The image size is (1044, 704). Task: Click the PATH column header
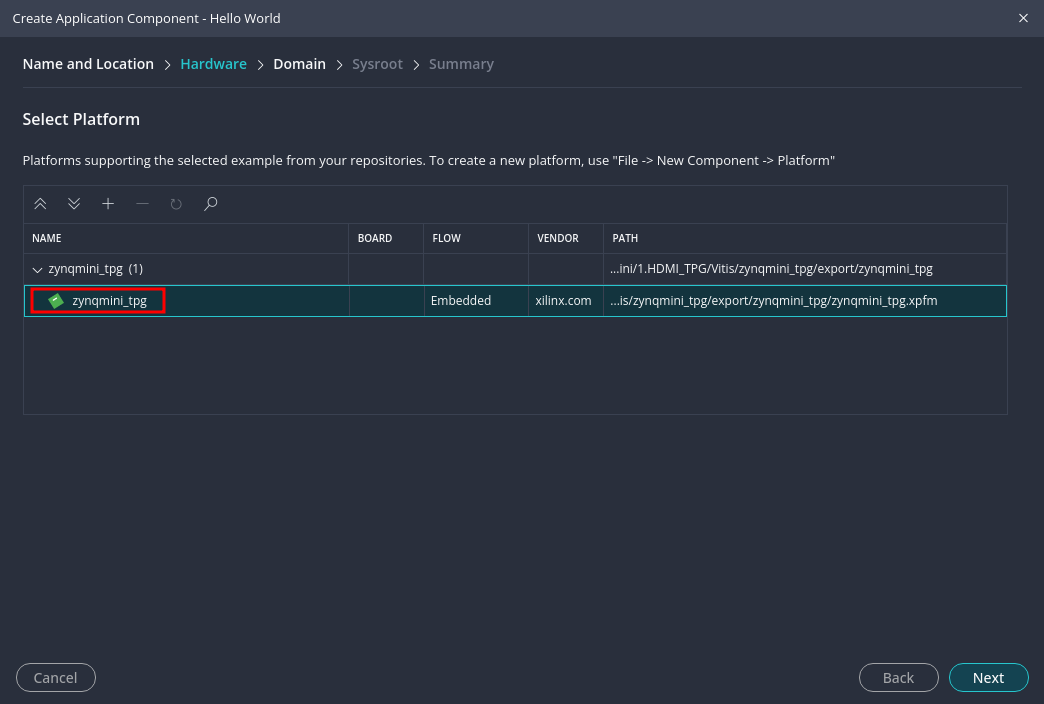pyautogui.click(x=625, y=238)
